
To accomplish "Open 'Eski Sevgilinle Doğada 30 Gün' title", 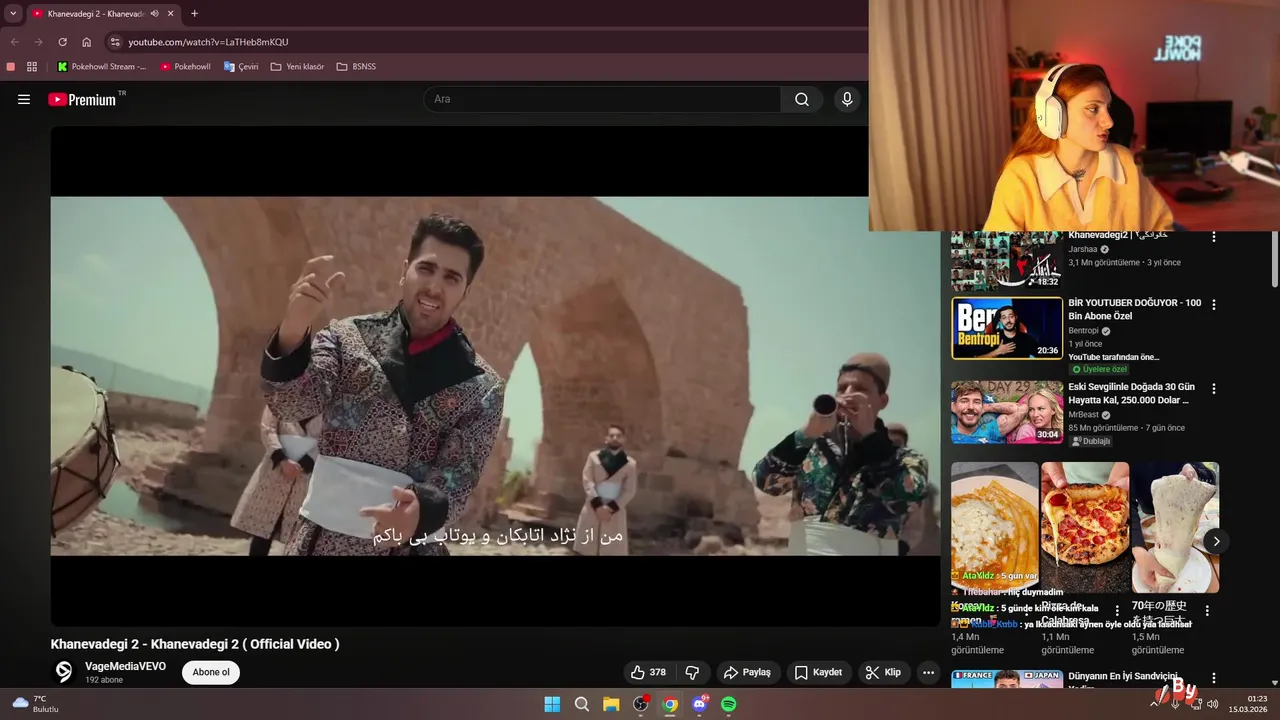I will click(1131, 393).
